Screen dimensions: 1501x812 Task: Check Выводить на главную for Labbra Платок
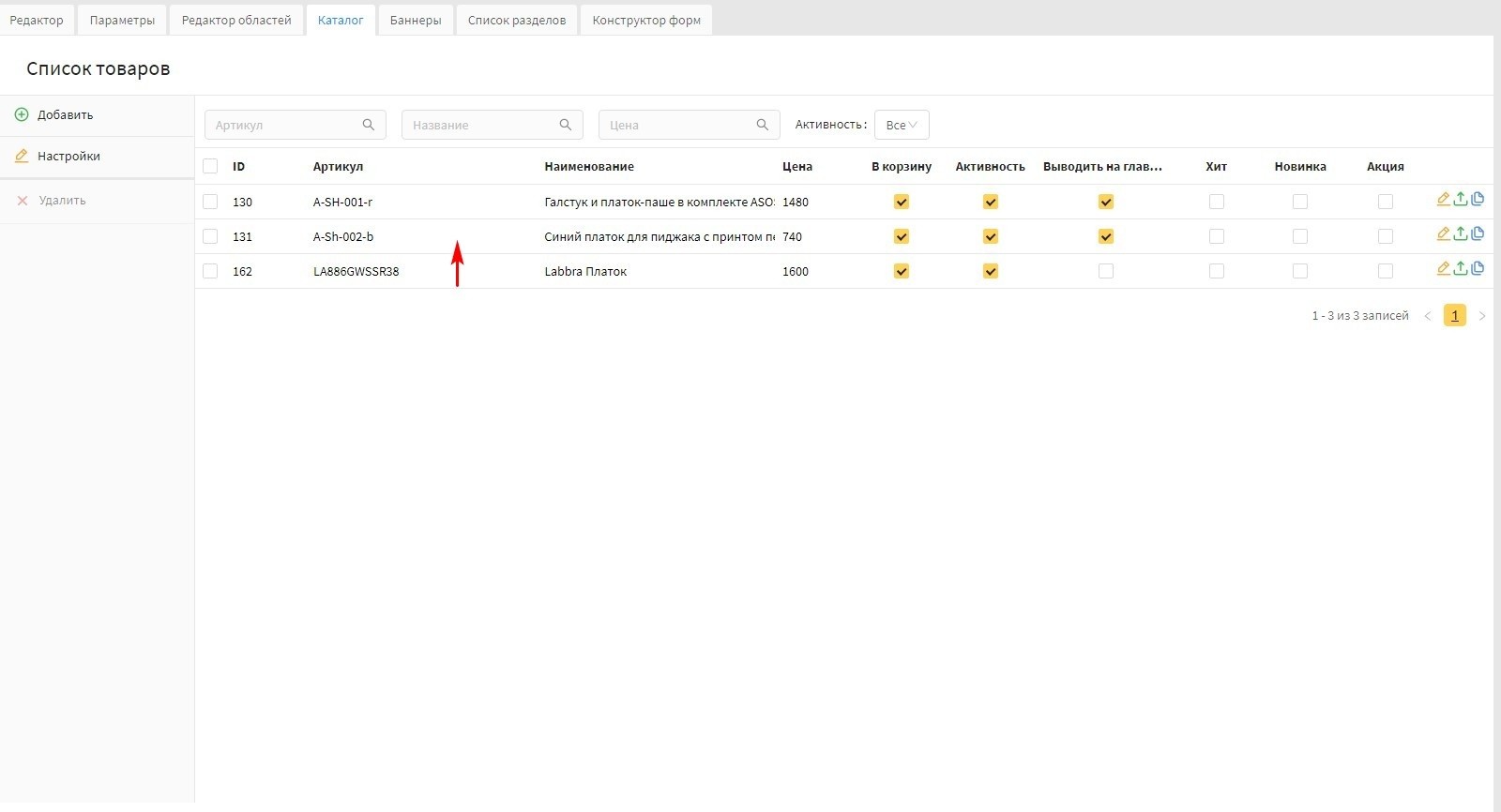[1106, 271]
